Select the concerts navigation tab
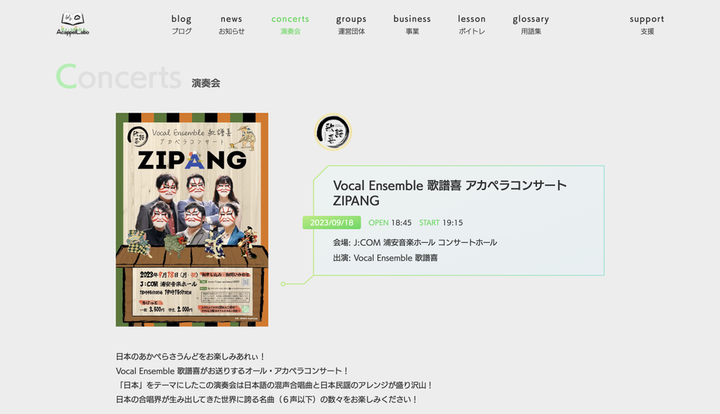The image size is (720, 414). coord(290,24)
